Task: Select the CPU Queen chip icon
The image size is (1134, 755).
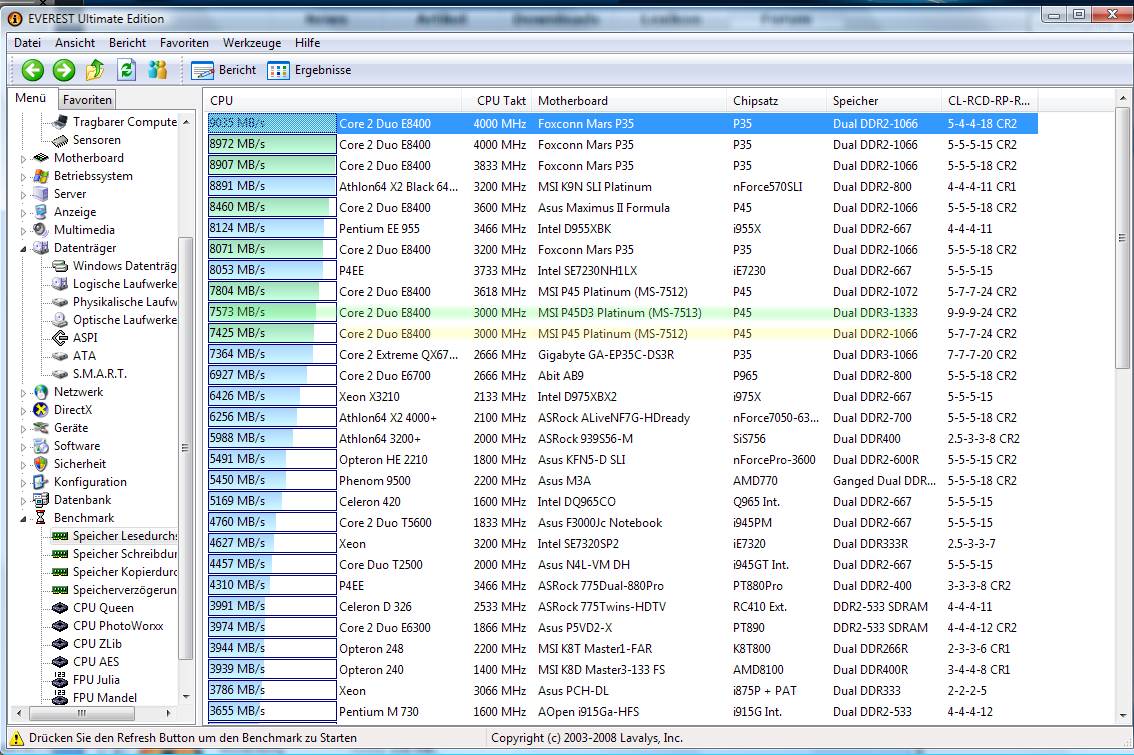Action: [x=60, y=608]
